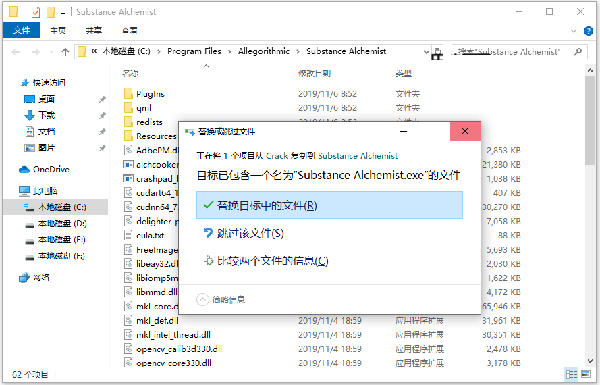The width and height of the screenshot is (600, 385).
Task: Sort by the type column header
Action: click(x=404, y=73)
